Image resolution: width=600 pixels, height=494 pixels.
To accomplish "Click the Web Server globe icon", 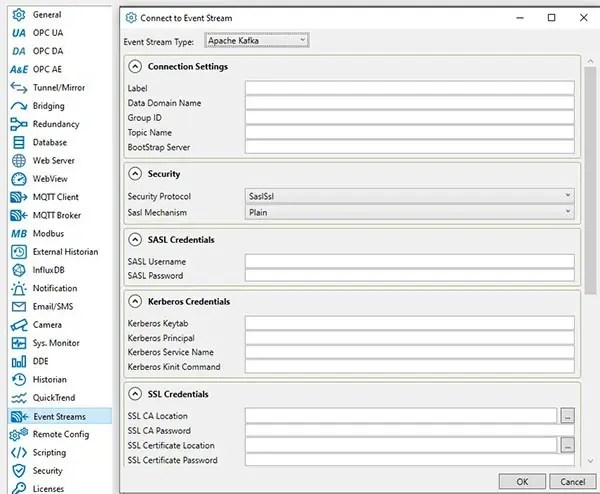I will 19,161.
